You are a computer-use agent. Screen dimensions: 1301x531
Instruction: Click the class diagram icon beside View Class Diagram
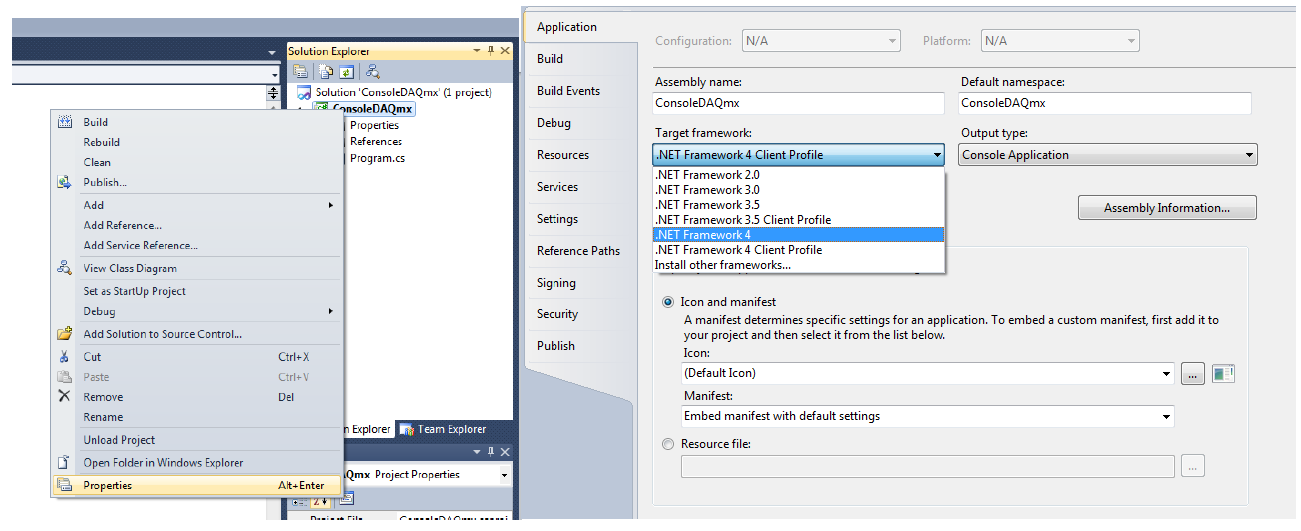[65, 268]
